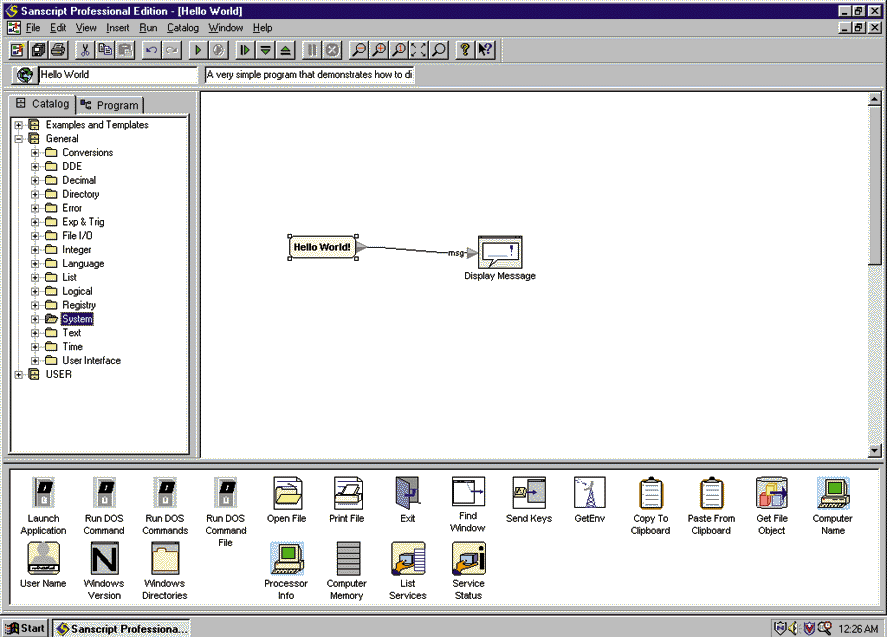Click the Help question mark icon
The height and width of the screenshot is (637, 887).
click(x=465, y=49)
